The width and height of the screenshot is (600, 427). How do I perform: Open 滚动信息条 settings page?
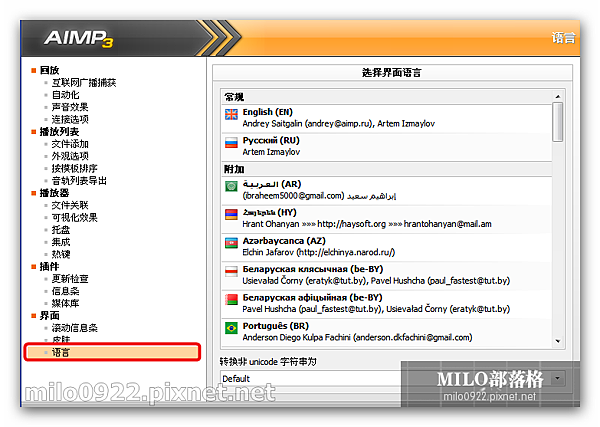75,328
